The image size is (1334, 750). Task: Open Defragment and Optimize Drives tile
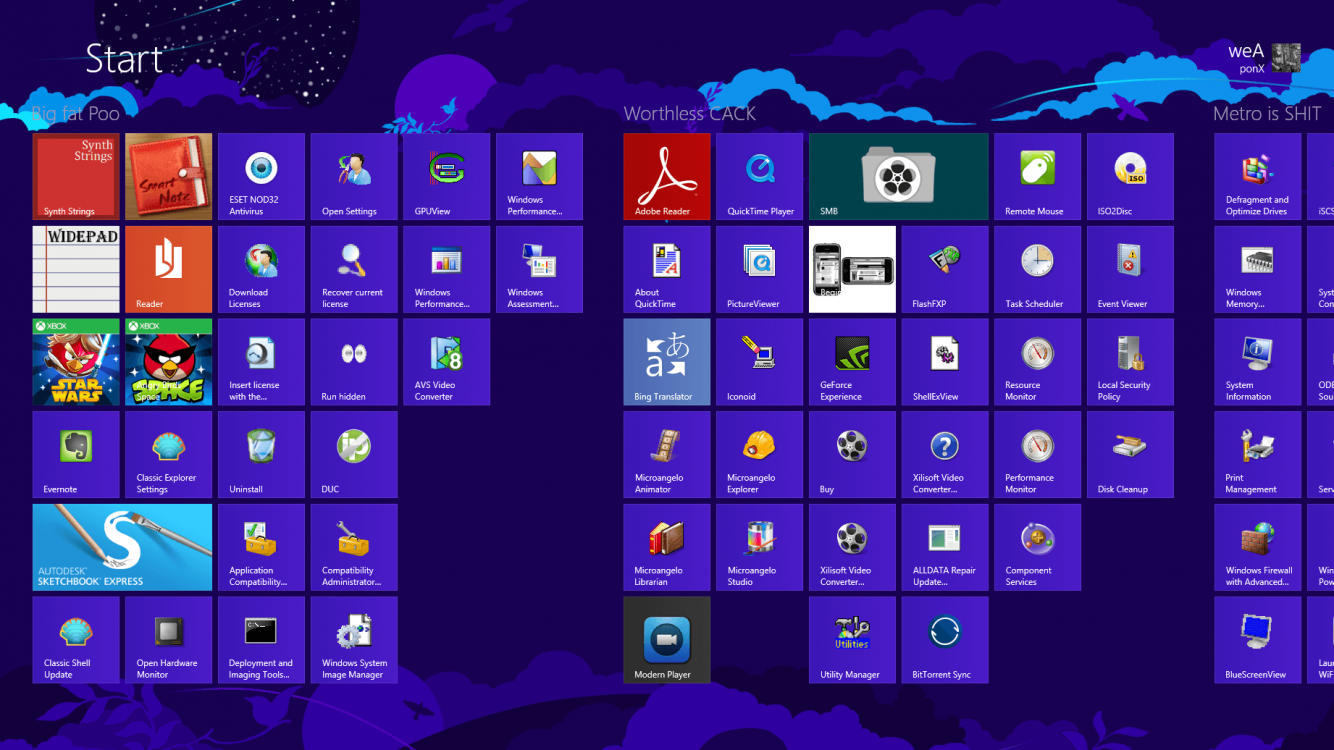pyautogui.click(x=1258, y=176)
